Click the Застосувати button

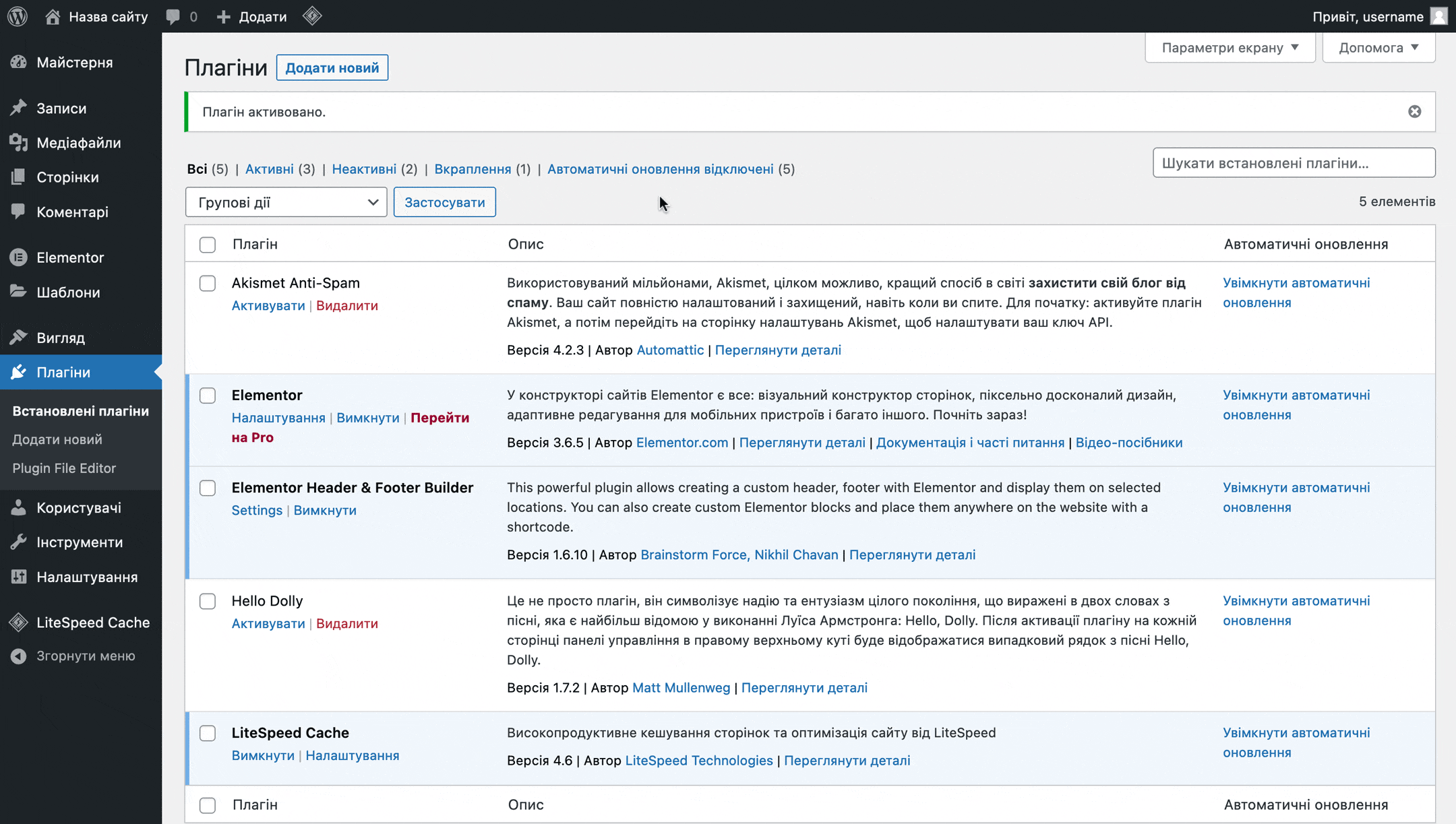(444, 202)
